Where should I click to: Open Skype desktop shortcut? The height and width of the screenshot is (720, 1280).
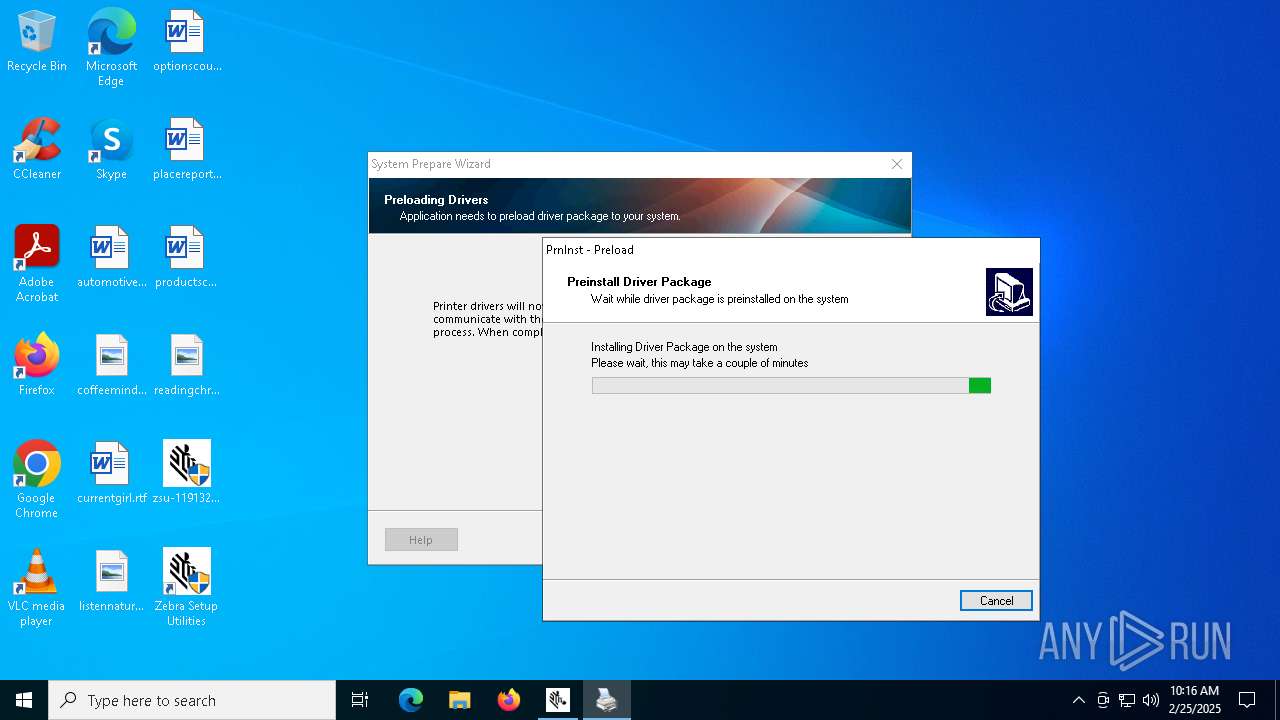tap(111, 150)
